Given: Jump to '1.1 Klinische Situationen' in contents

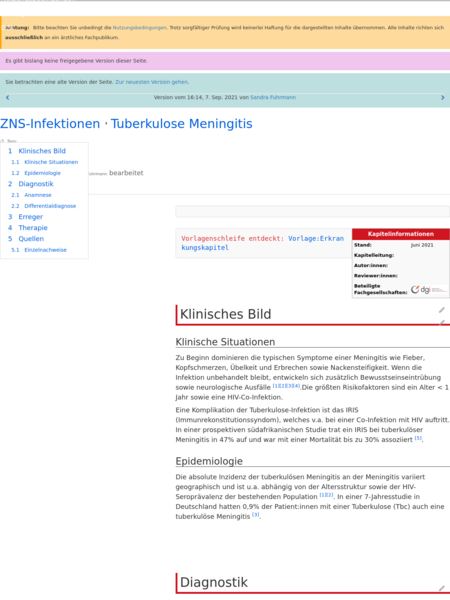Looking at the screenshot, I should pos(45,162).
